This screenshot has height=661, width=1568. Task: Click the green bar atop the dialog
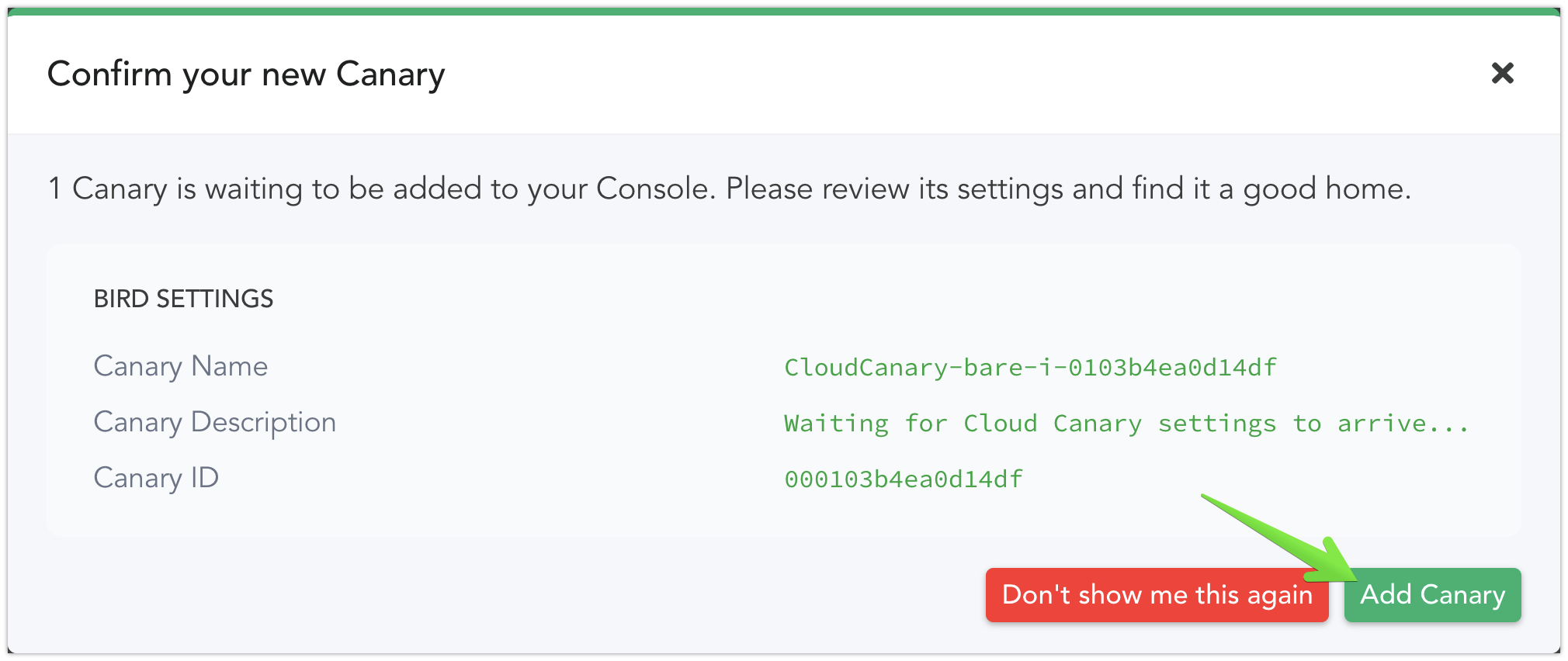784,12
